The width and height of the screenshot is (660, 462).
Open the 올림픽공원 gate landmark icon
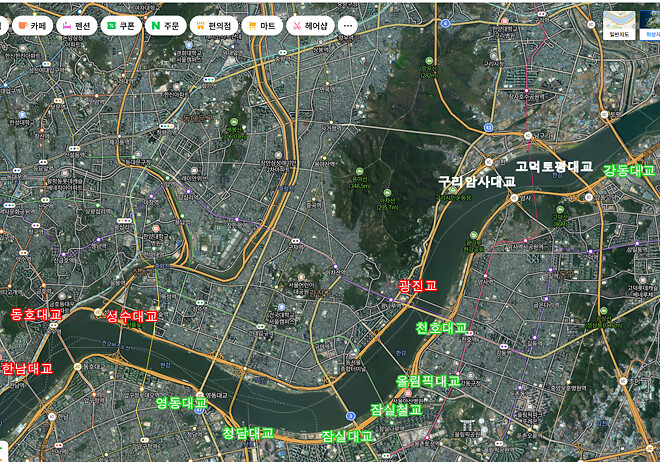point(467,425)
